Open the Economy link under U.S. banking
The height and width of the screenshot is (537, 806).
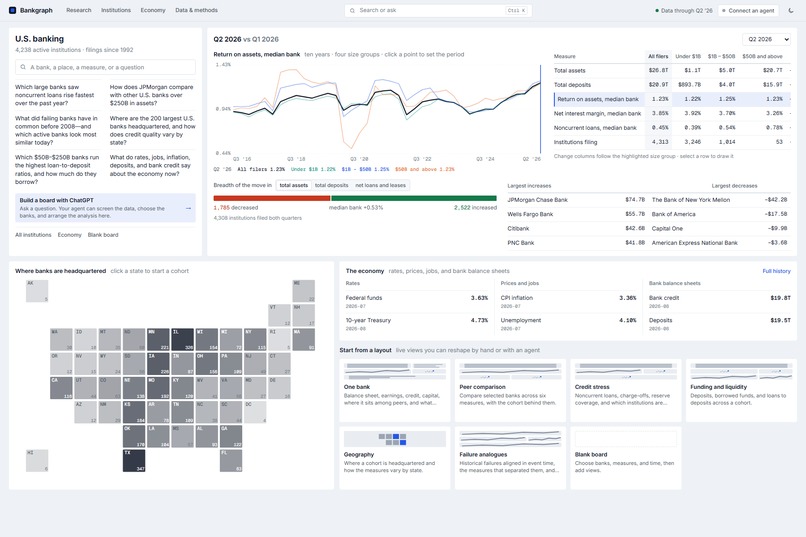pyautogui.click(x=69, y=235)
